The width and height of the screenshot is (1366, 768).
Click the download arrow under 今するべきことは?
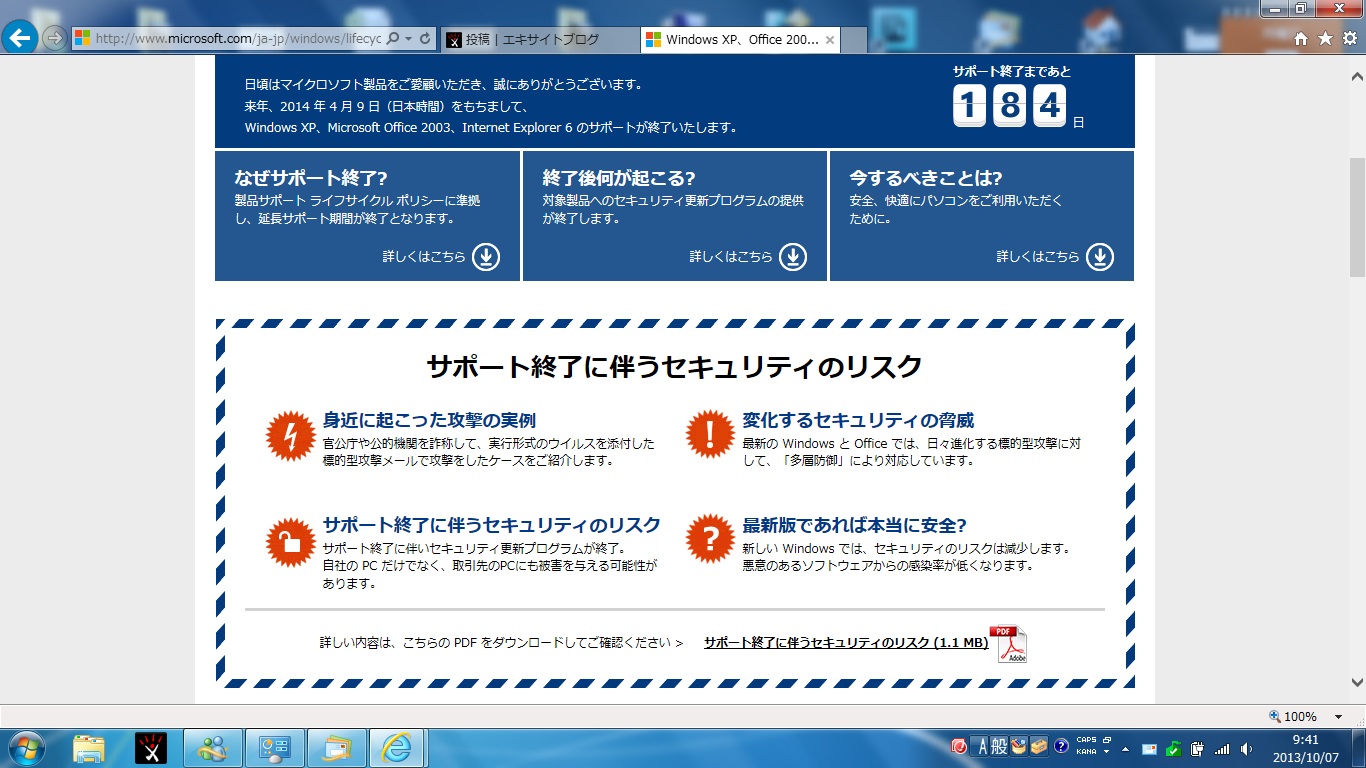coord(1100,257)
